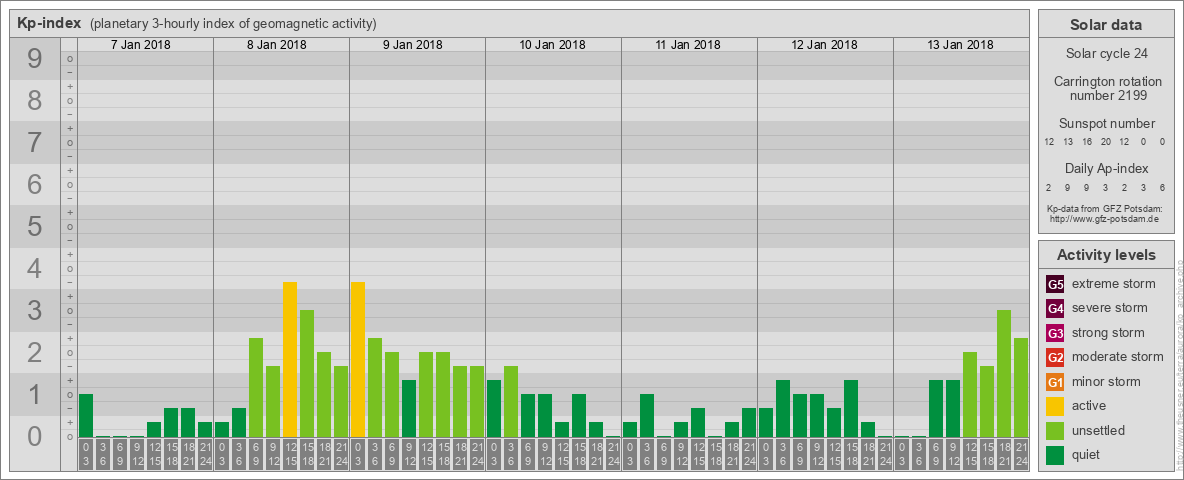The width and height of the screenshot is (1184, 480).
Task: Click the '21 24' time label under 13 Jan 2018
Action: coord(1021,454)
